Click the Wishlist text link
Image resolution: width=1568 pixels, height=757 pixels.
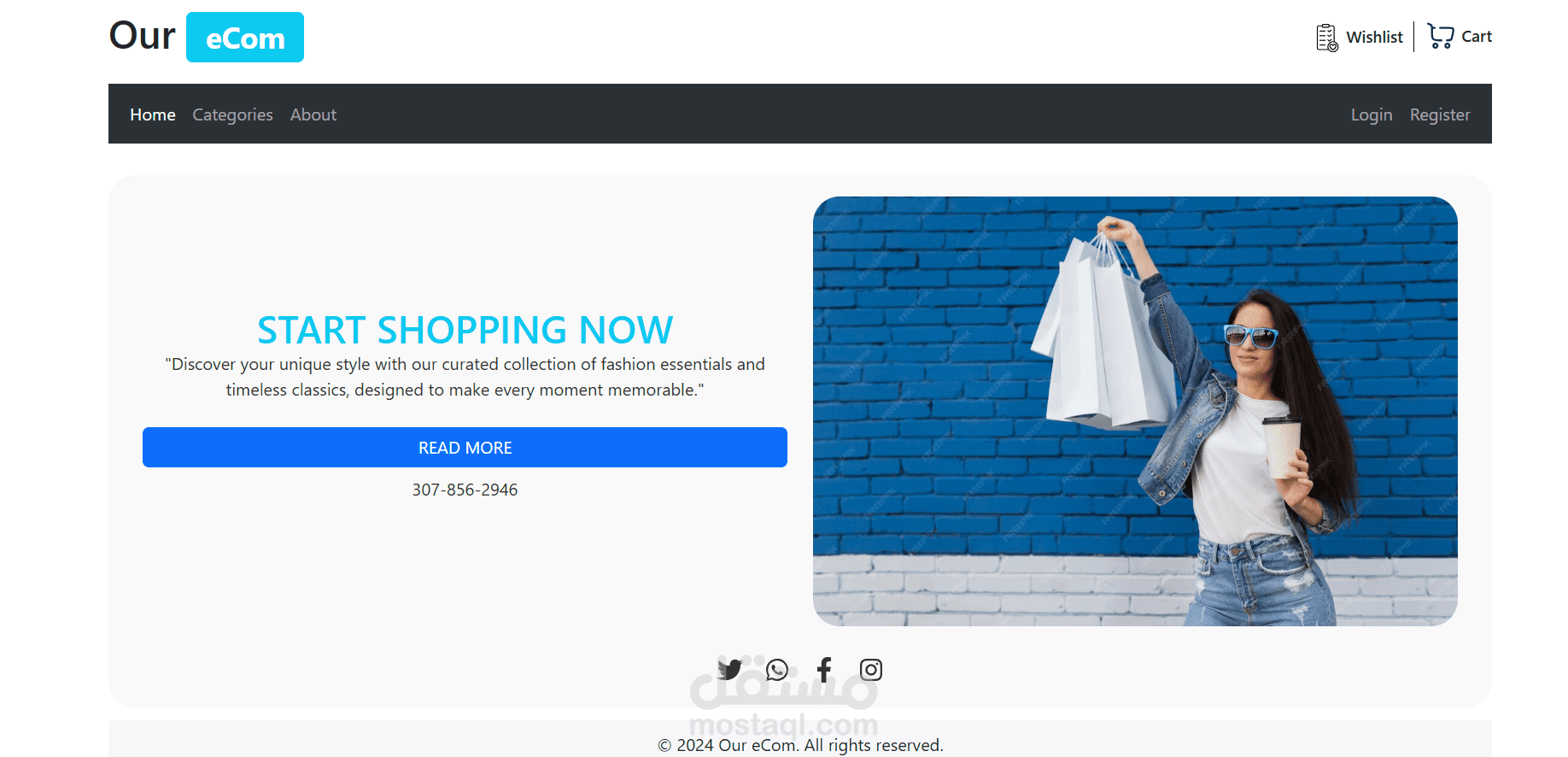coord(1374,37)
